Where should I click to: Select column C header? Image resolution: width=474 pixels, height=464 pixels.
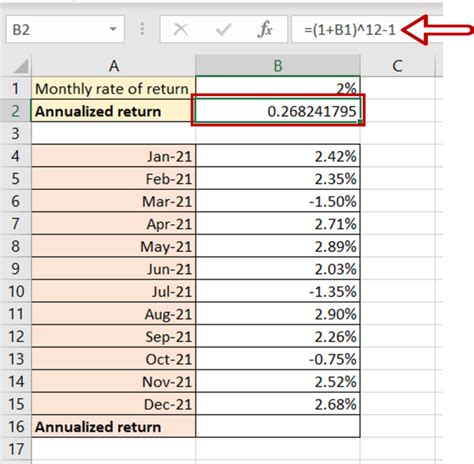[397, 66]
